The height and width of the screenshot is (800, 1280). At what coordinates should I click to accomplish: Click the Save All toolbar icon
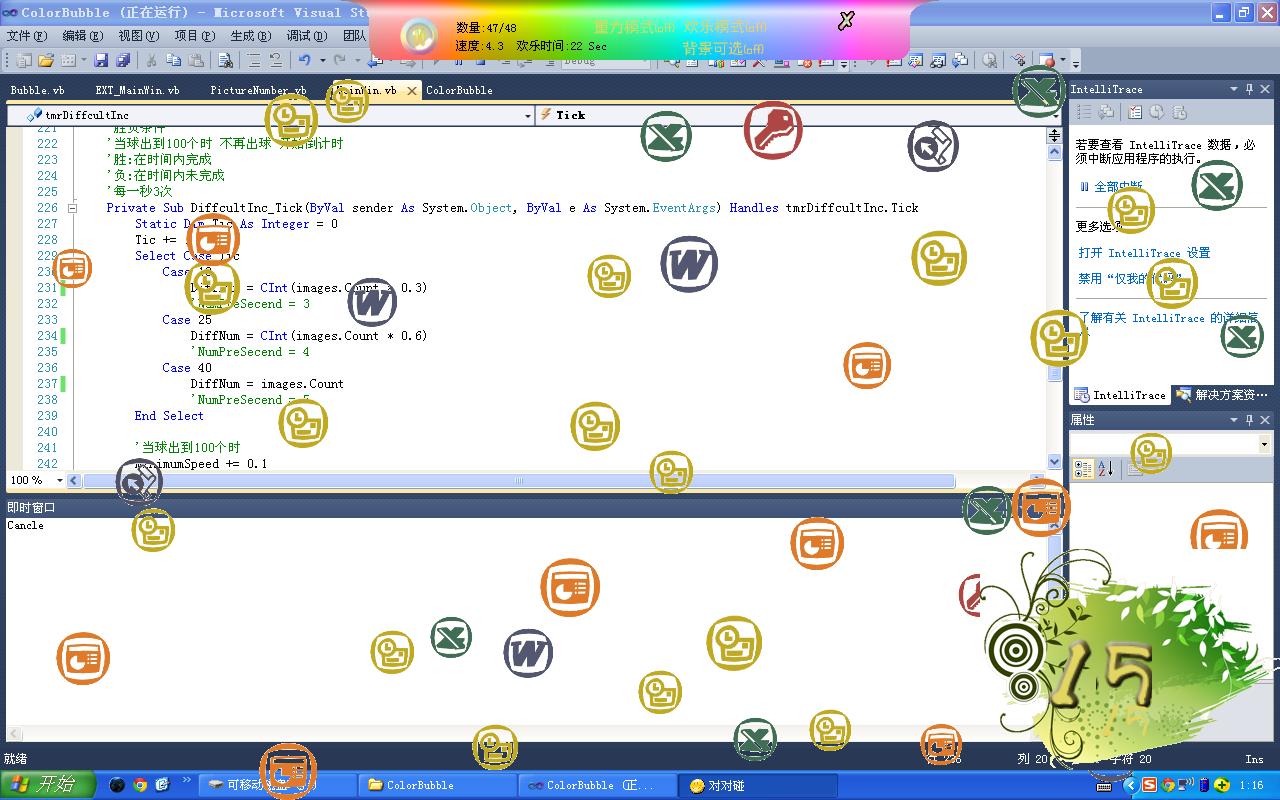point(122,61)
